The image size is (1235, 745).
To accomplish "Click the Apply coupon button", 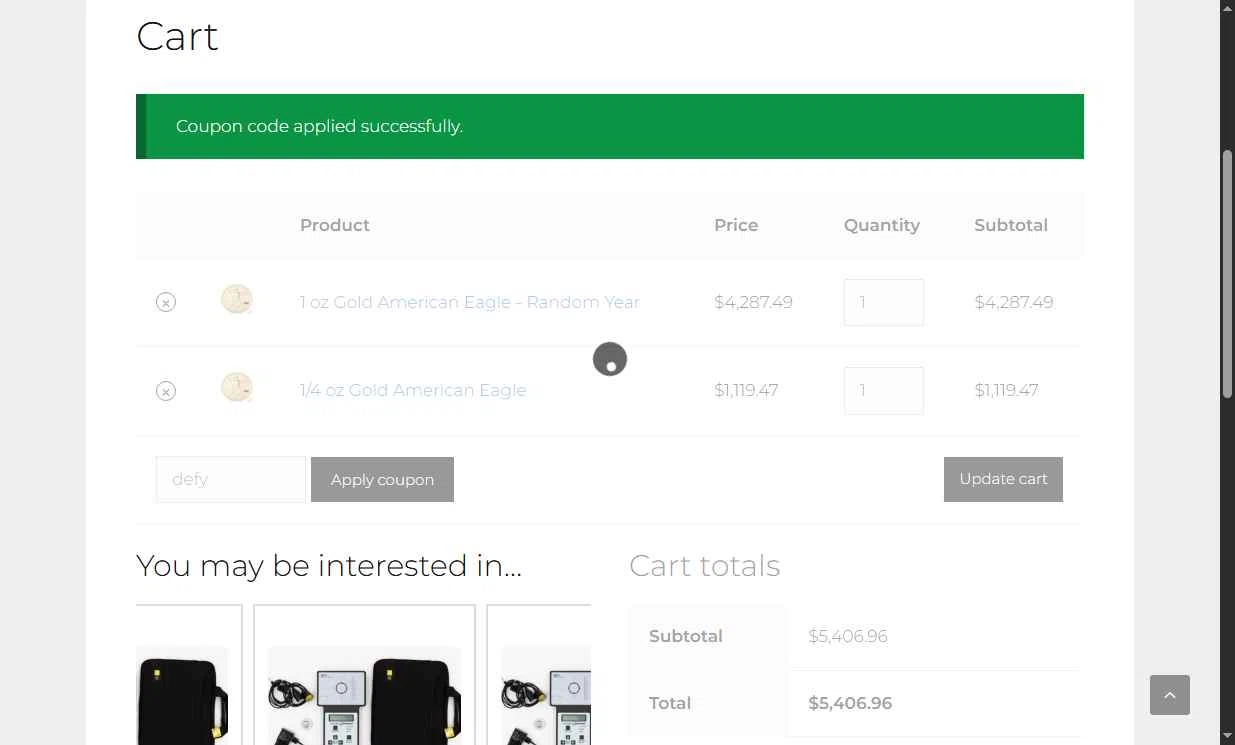I will point(382,479).
